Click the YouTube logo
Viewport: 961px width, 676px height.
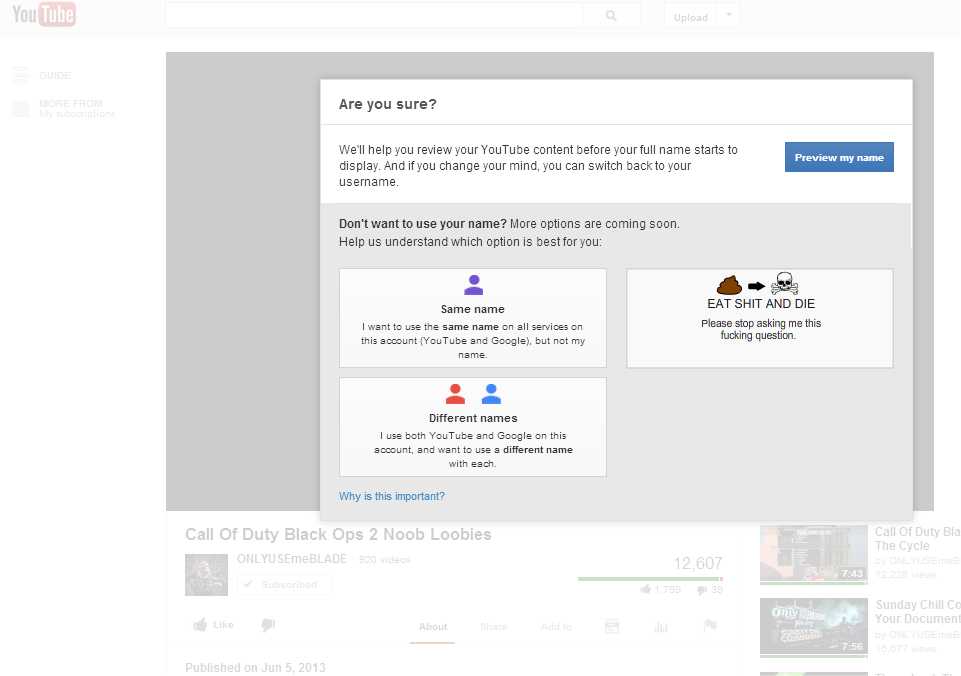tap(44, 15)
